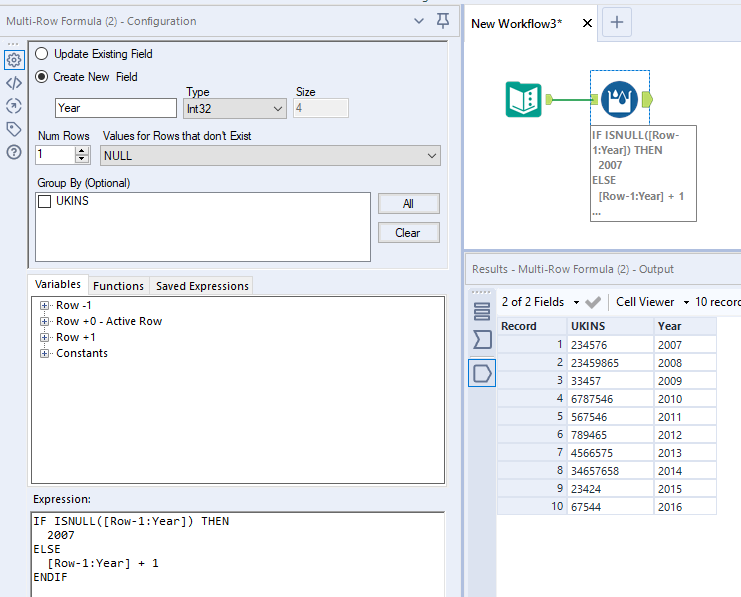
Task: Open Values for Rows that don't Exist dropdown
Action: (x=270, y=156)
